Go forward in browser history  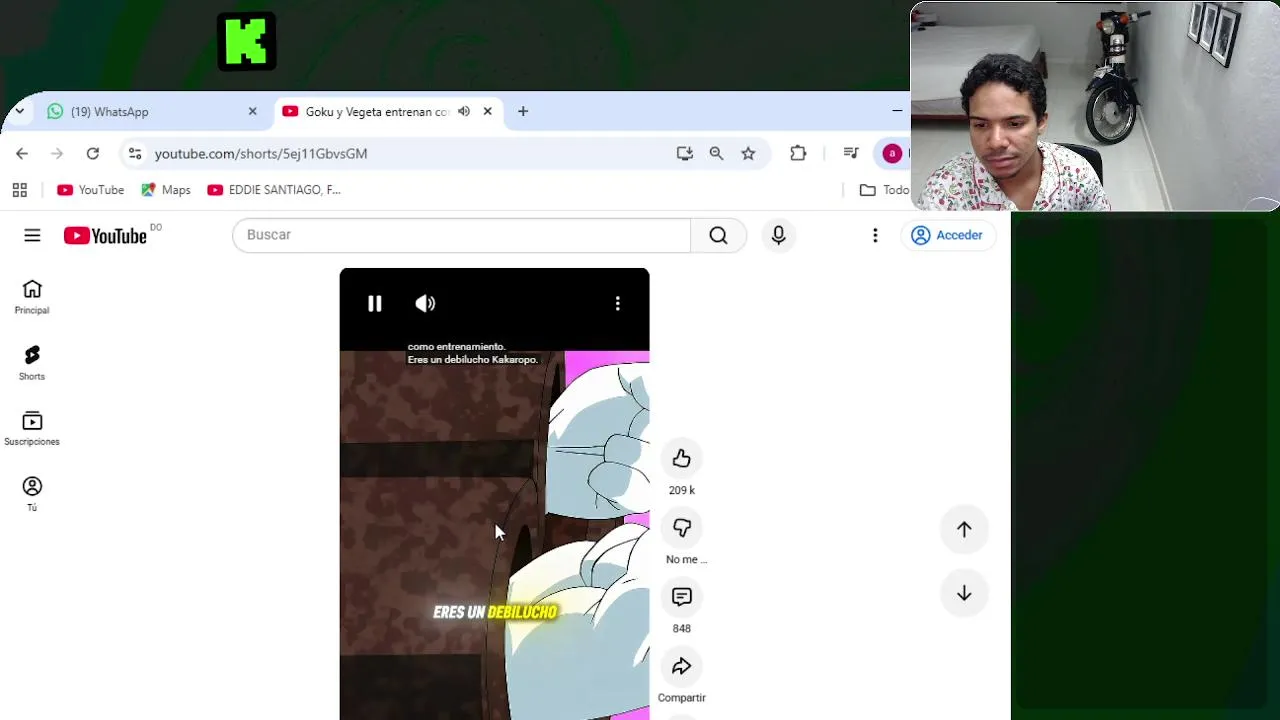(x=57, y=153)
